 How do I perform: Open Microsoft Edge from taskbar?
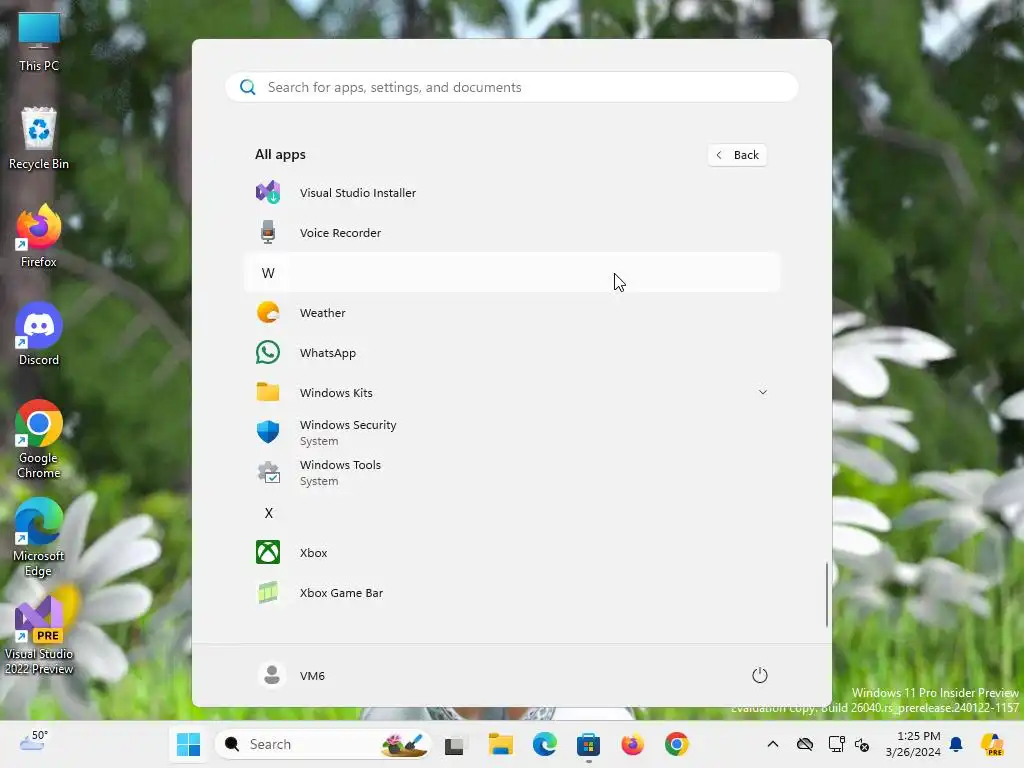pos(545,744)
